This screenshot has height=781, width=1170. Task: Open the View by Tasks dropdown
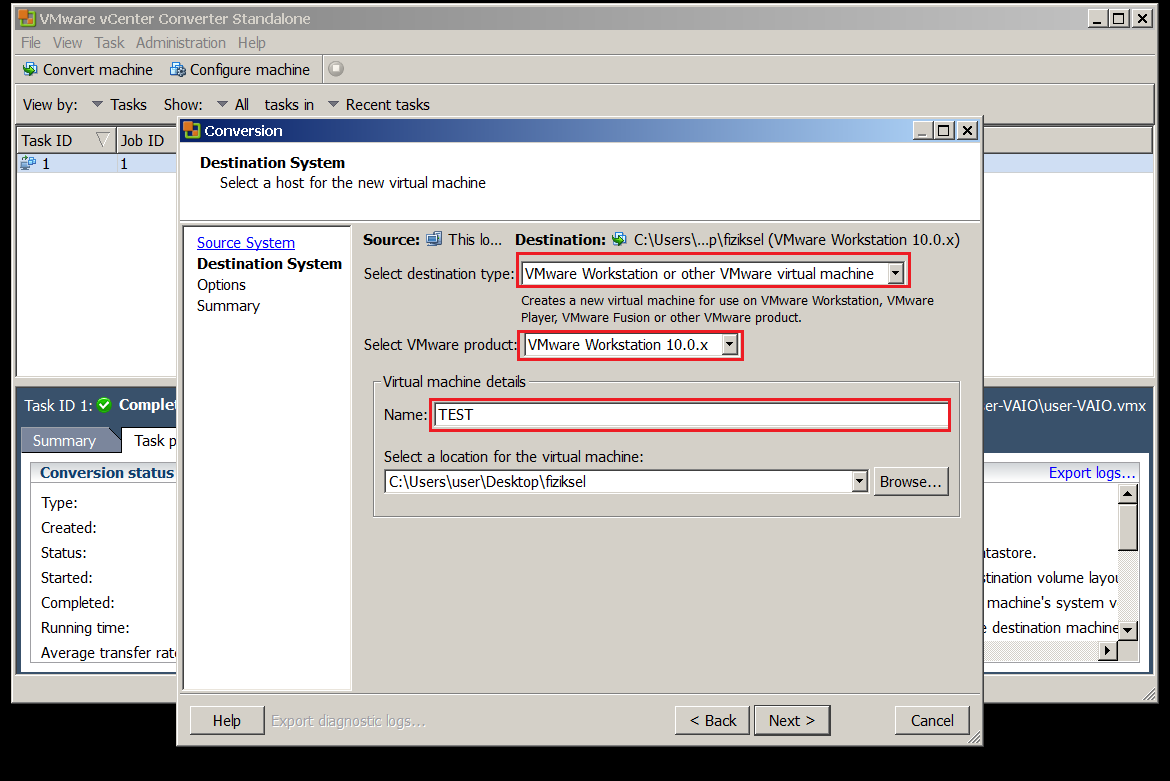coord(97,104)
